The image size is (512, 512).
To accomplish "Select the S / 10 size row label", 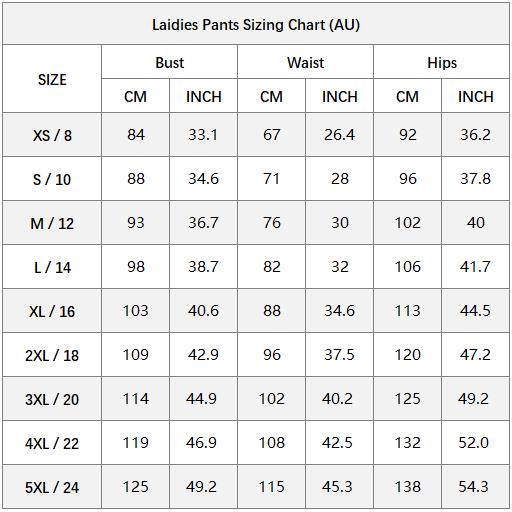I will point(52,179).
